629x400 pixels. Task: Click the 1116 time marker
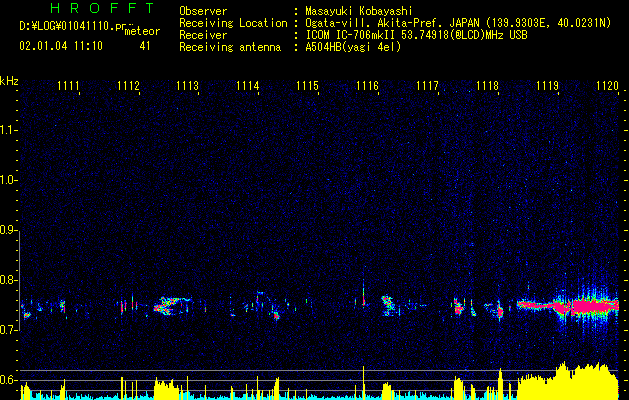[367, 86]
